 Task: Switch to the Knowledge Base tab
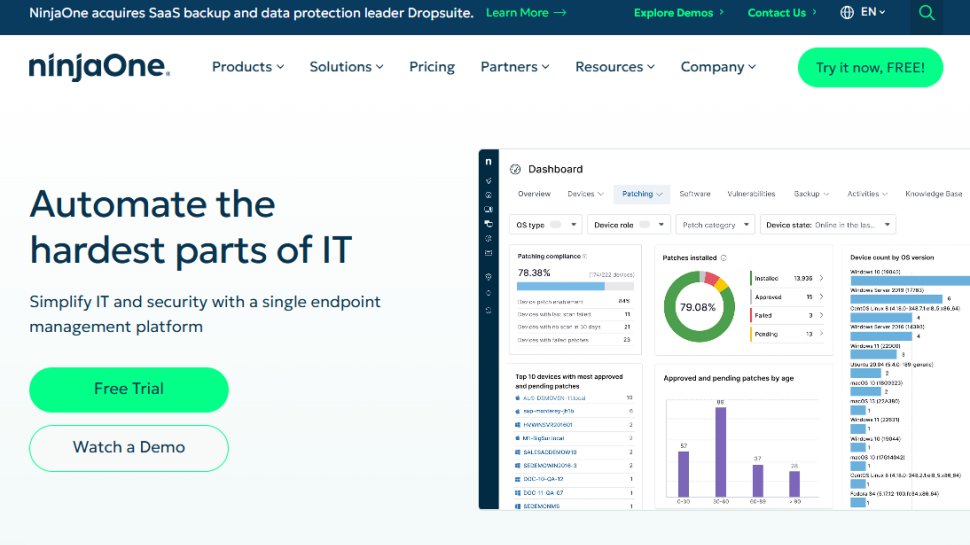pos(934,194)
